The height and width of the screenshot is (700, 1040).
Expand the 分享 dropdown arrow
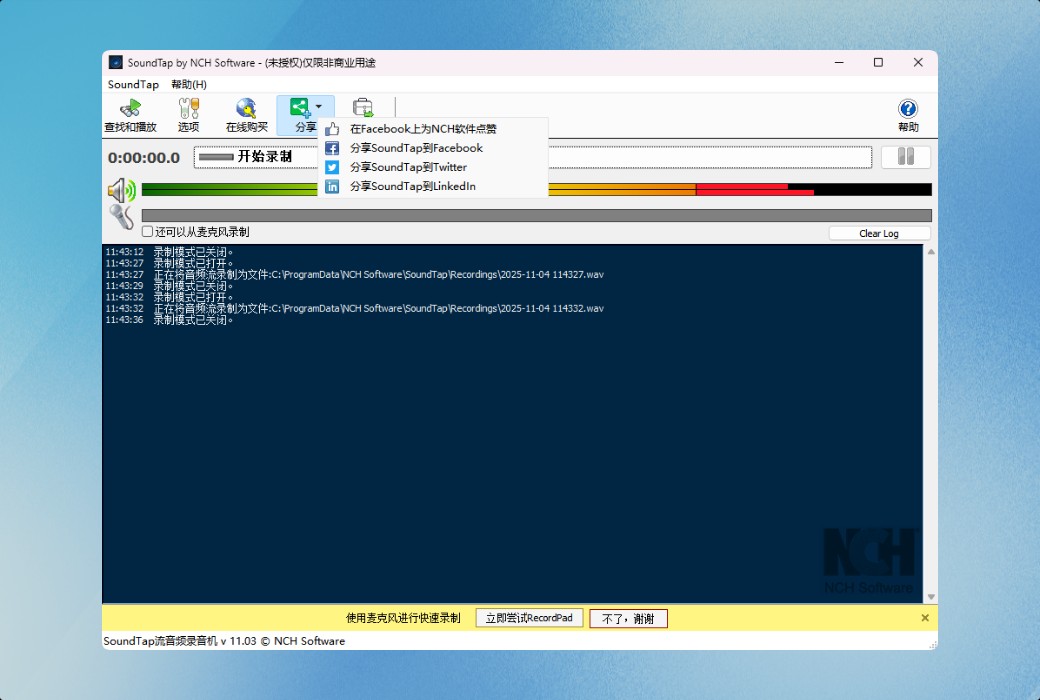pos(316,107)
